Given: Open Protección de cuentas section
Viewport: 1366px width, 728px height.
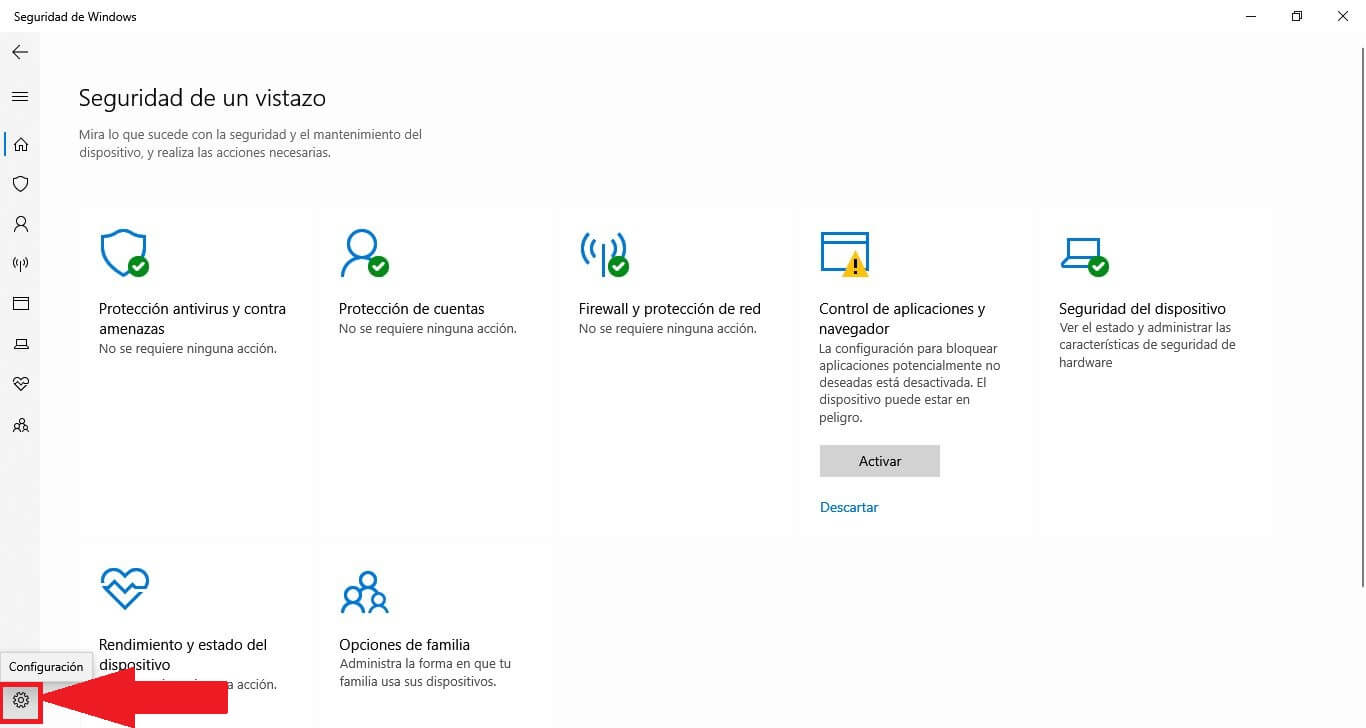Looking at the screenshot, I should pos(412,309).
